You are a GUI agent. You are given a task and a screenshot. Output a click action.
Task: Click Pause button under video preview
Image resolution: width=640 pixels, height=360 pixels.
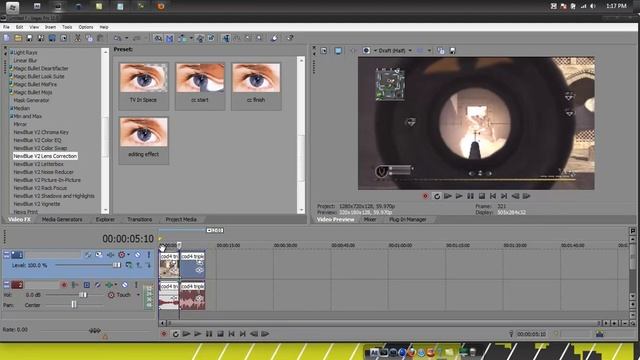(x=471, y=196)
